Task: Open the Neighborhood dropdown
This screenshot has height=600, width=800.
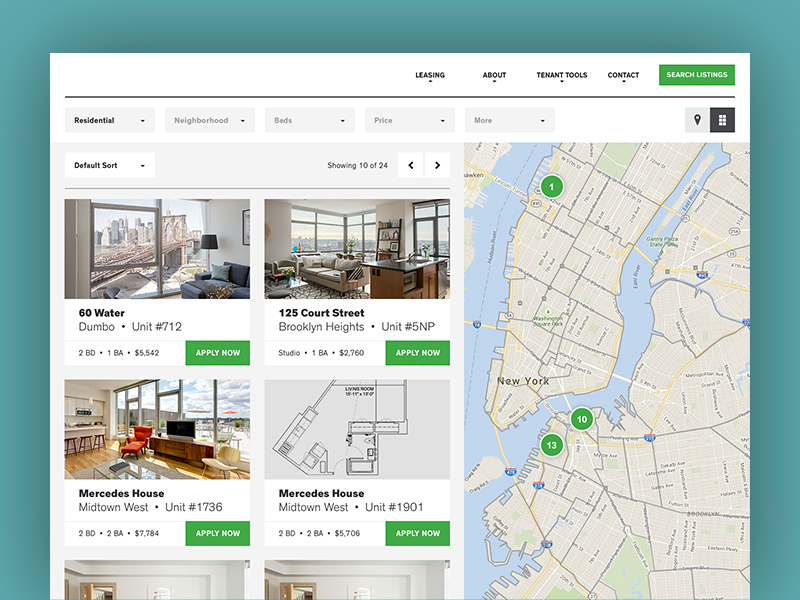Action: coord(209,119)
